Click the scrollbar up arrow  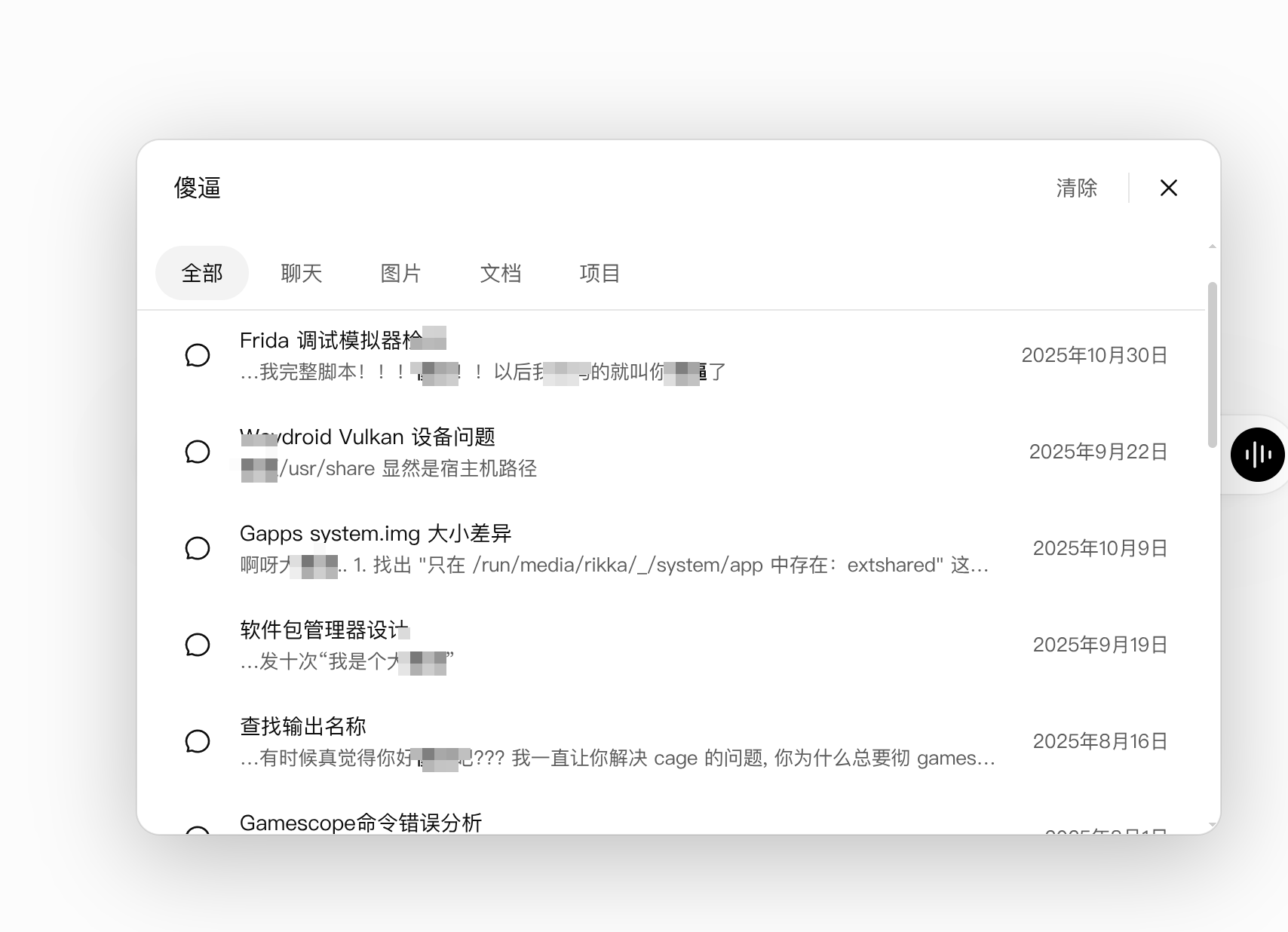1213,247
